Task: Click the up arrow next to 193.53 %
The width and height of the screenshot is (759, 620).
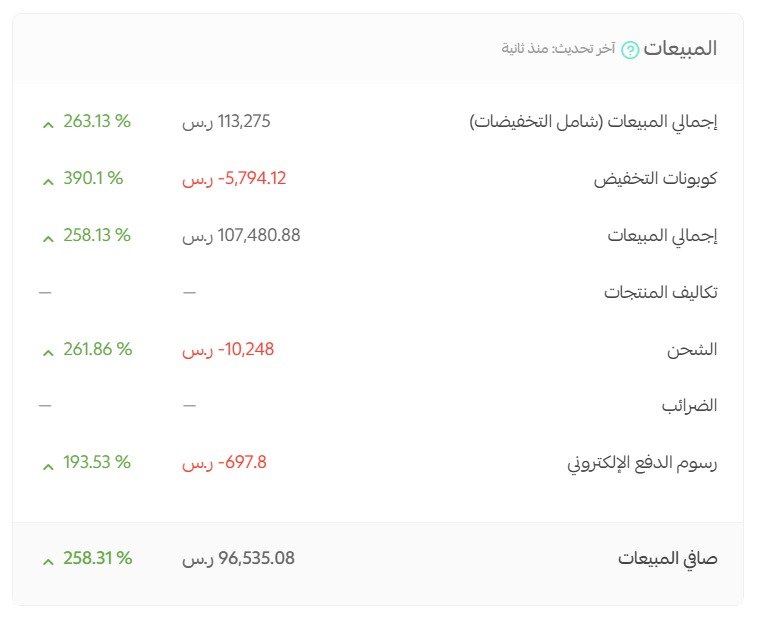Action: [x=46, y=465]
